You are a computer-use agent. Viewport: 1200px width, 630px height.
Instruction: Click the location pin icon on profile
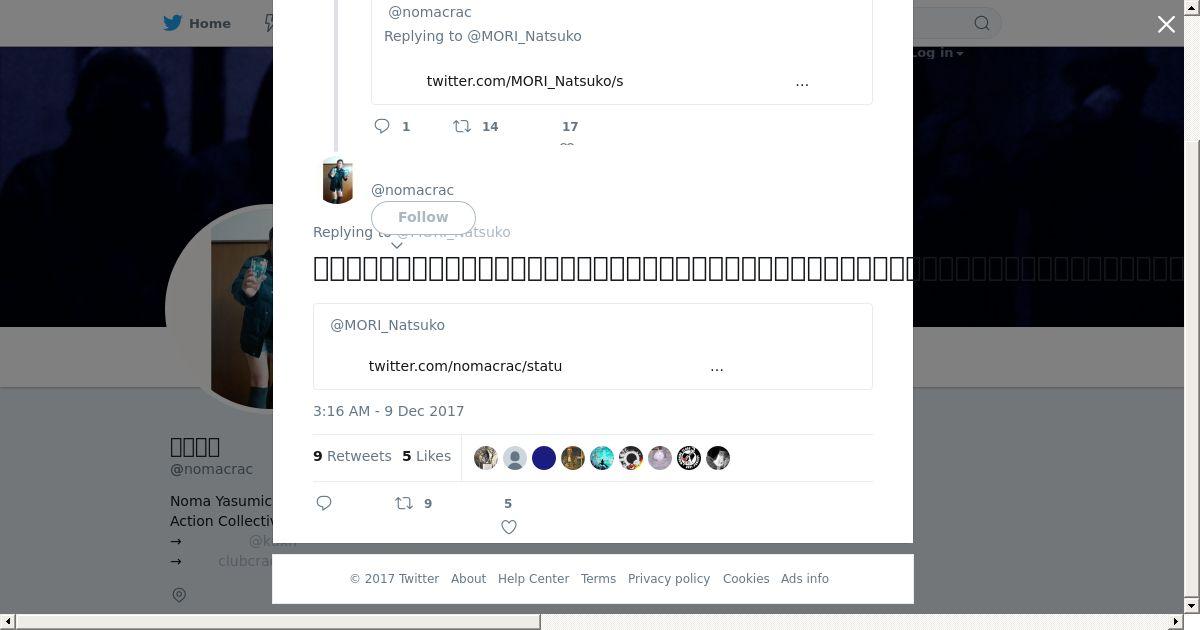[179, 595]
